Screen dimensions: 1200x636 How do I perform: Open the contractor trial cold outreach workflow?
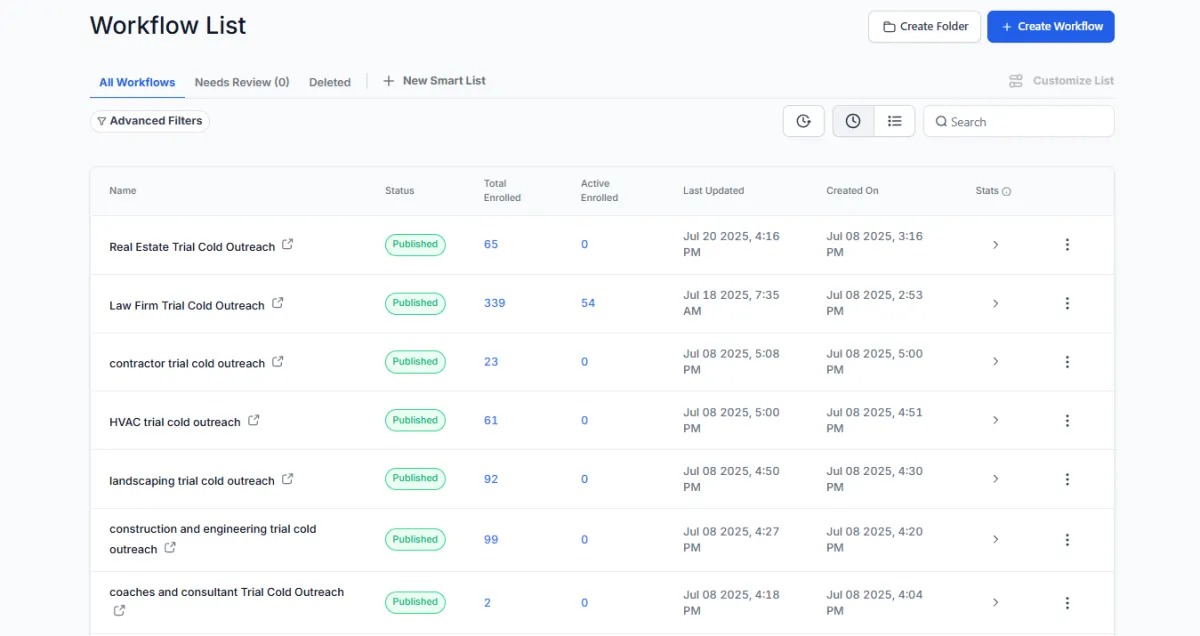pos(187,364)
